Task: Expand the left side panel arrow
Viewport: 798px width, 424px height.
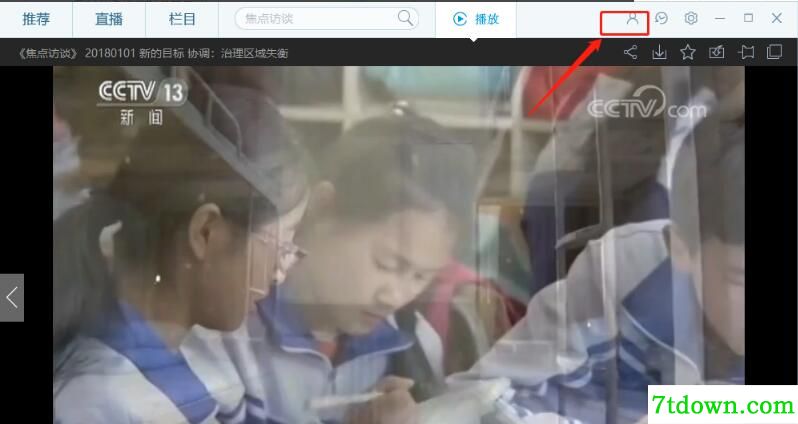Action: (12, 298)
